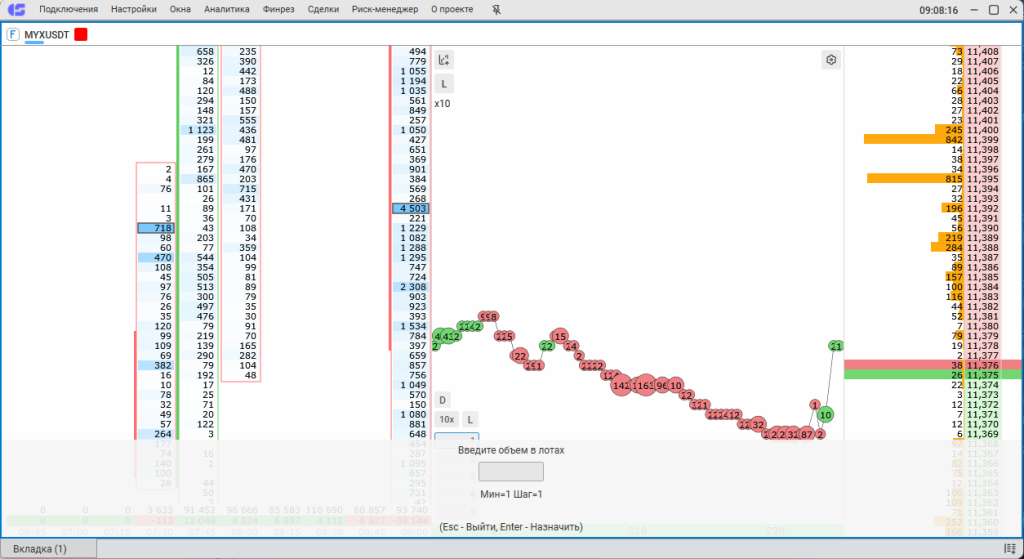Click the 1 534 cluster cell
This screenshot has height=559, width=1024.
pyautogui.click(x=409, y=326)
